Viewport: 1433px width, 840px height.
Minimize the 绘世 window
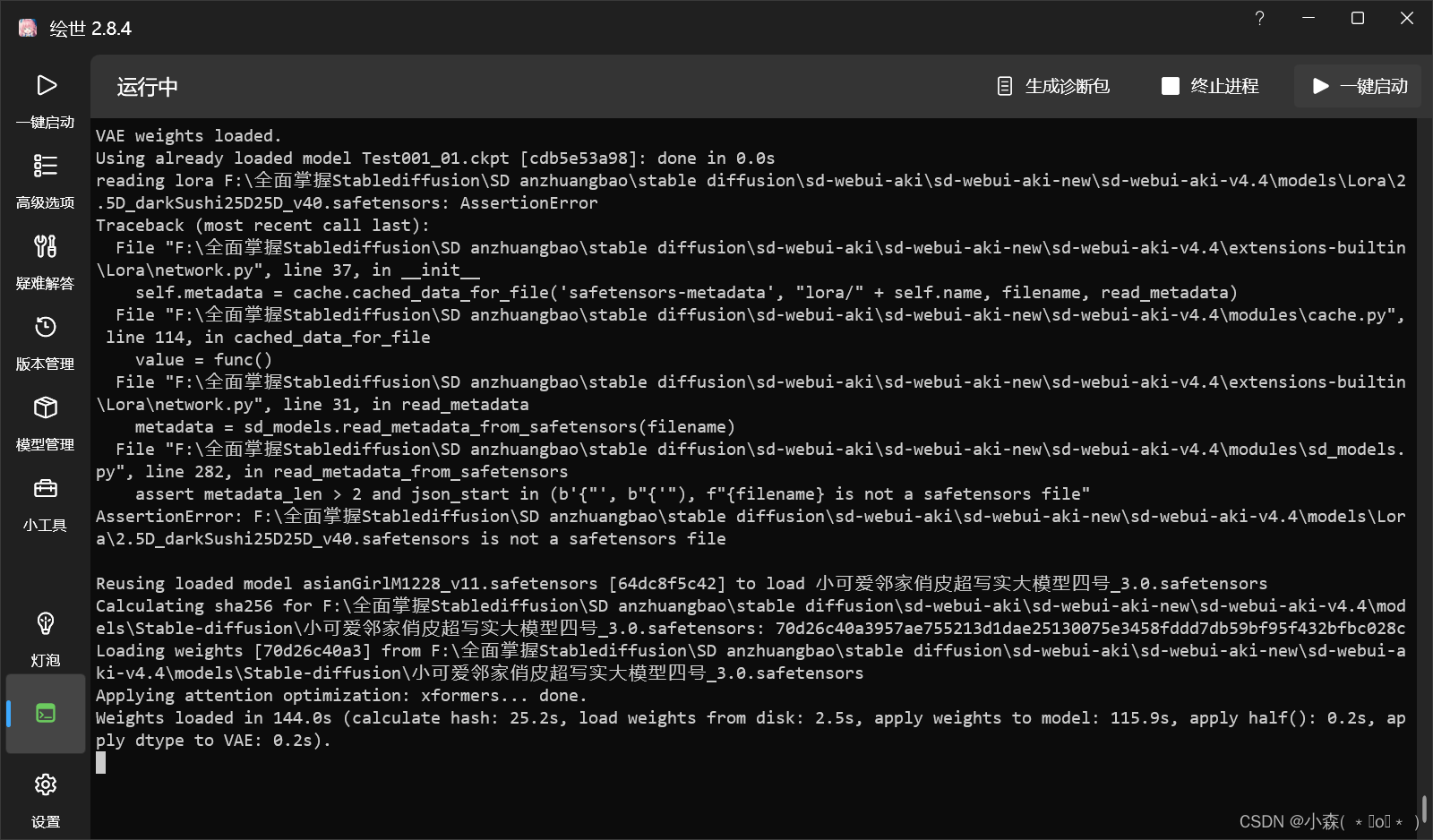pos(1309,18)
